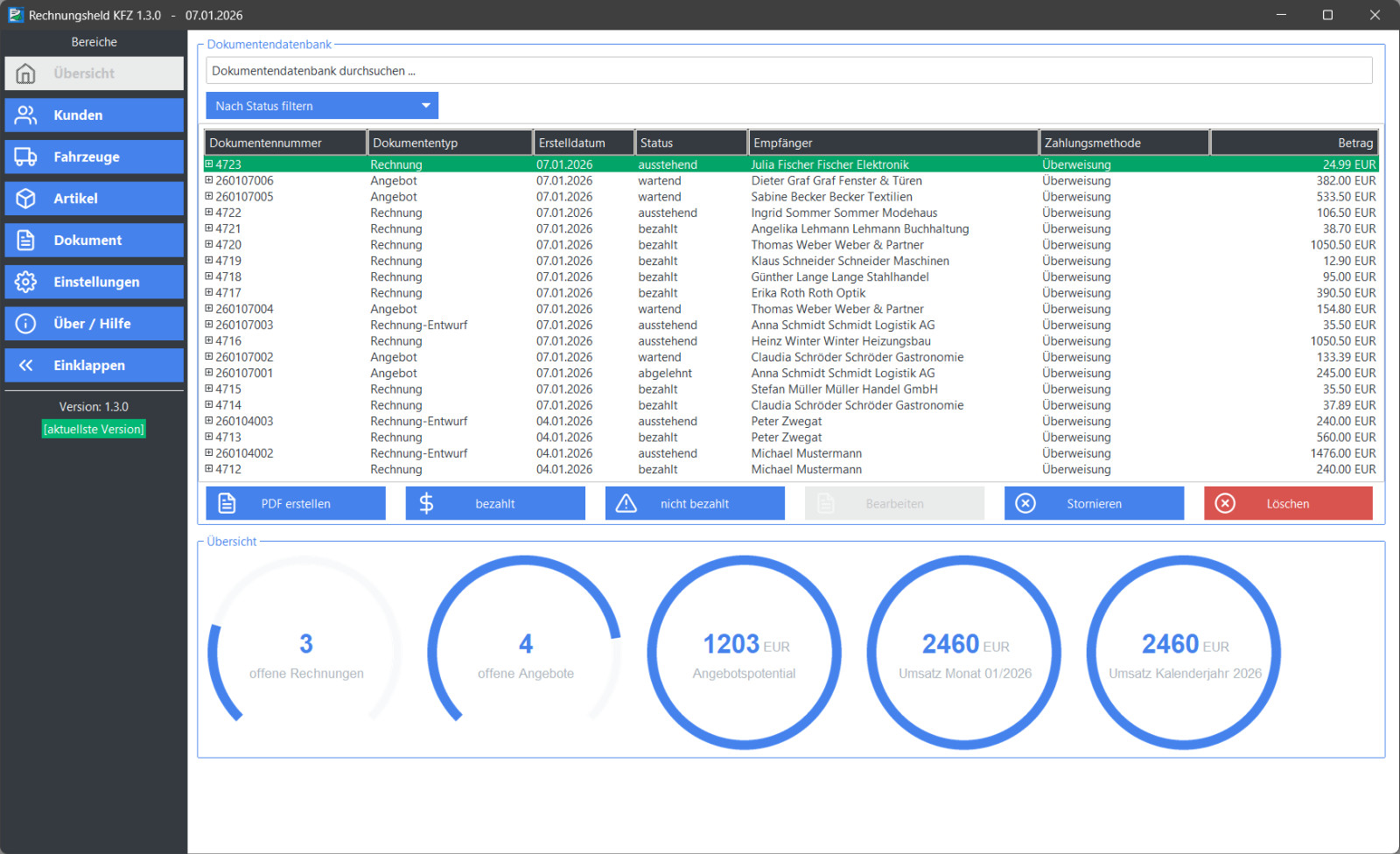The height and width of the screenshot is (854, 1400).
Task: Click warning triangle icon on nicht bezahlt
Action: click(x=626, y=503)
